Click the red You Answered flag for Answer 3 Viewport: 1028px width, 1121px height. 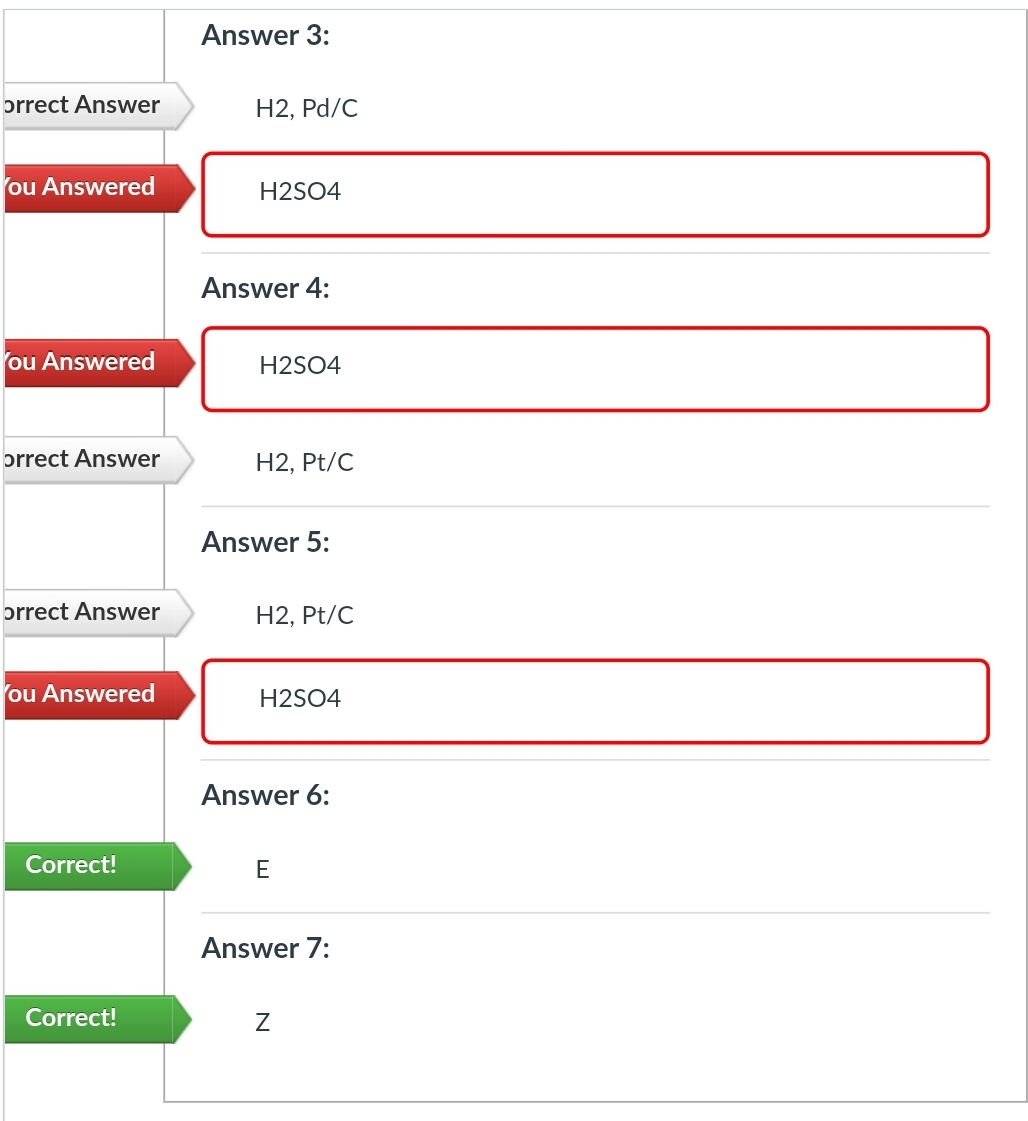90,188
